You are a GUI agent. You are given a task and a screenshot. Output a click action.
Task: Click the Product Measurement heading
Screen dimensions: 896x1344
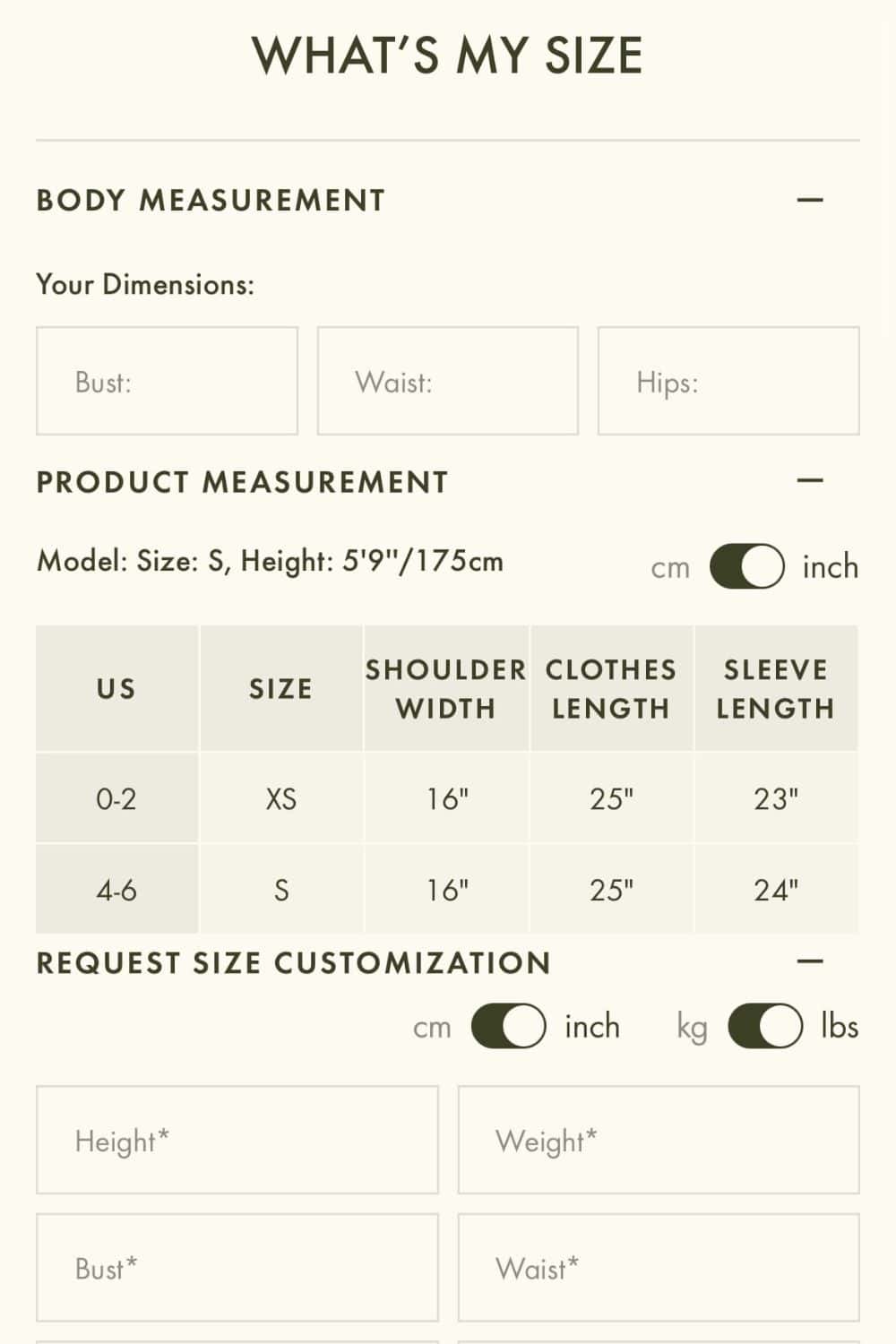(x=242, y=482)
